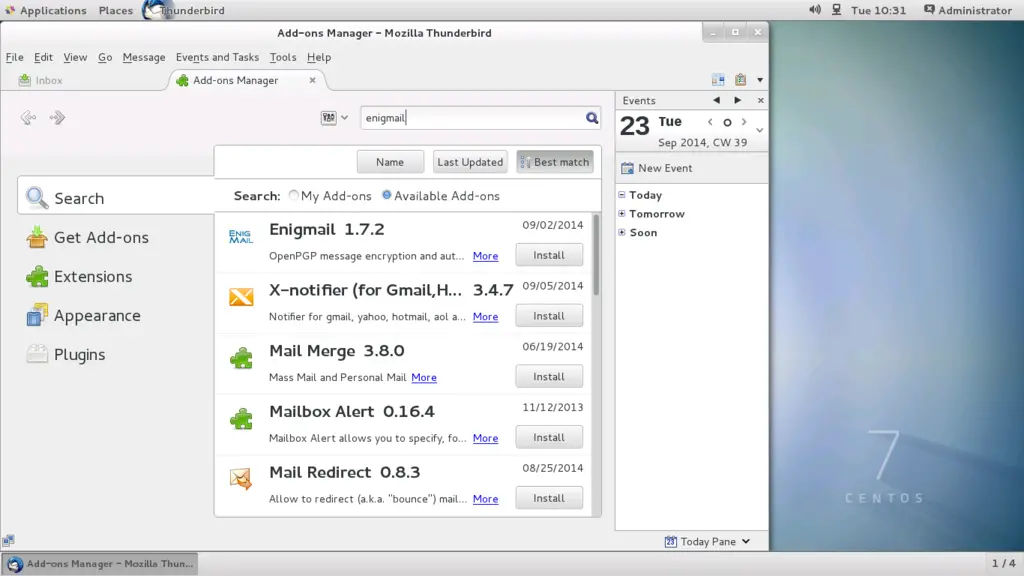Click the status bar activity icon

8,541
